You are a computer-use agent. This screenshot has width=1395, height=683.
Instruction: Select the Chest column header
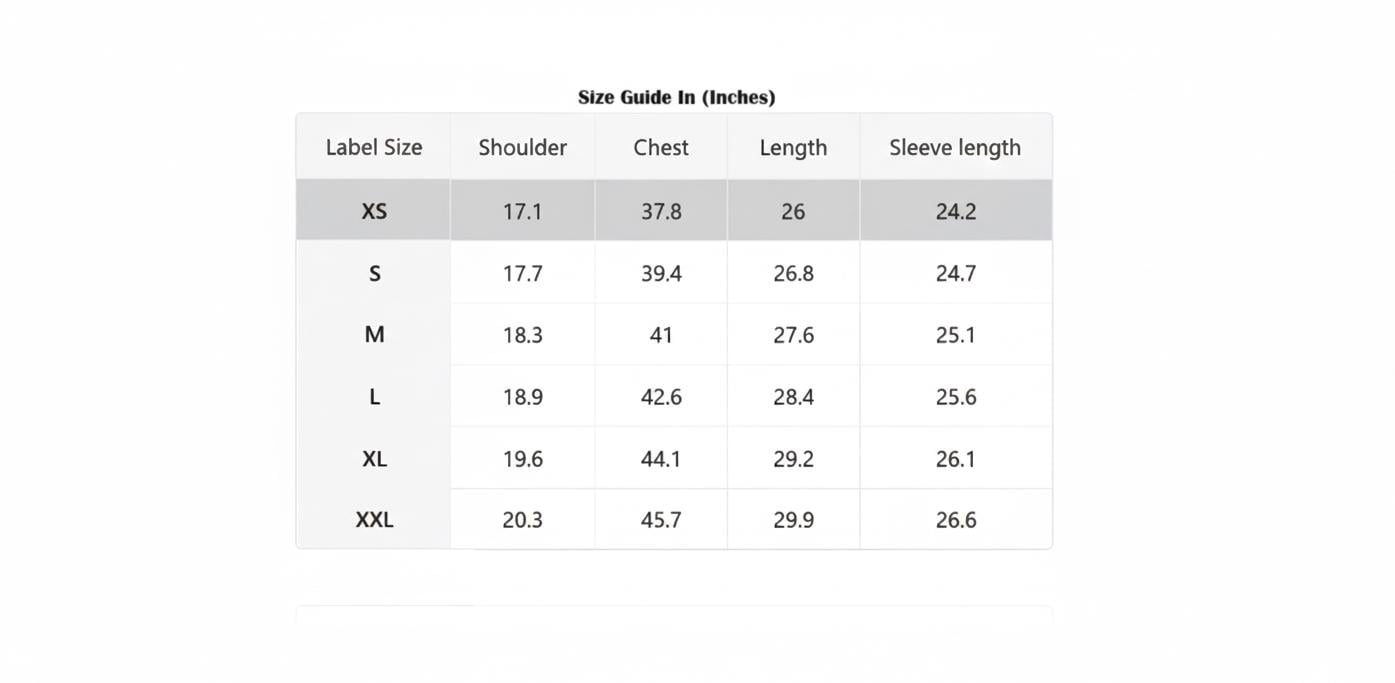point(661,147)
